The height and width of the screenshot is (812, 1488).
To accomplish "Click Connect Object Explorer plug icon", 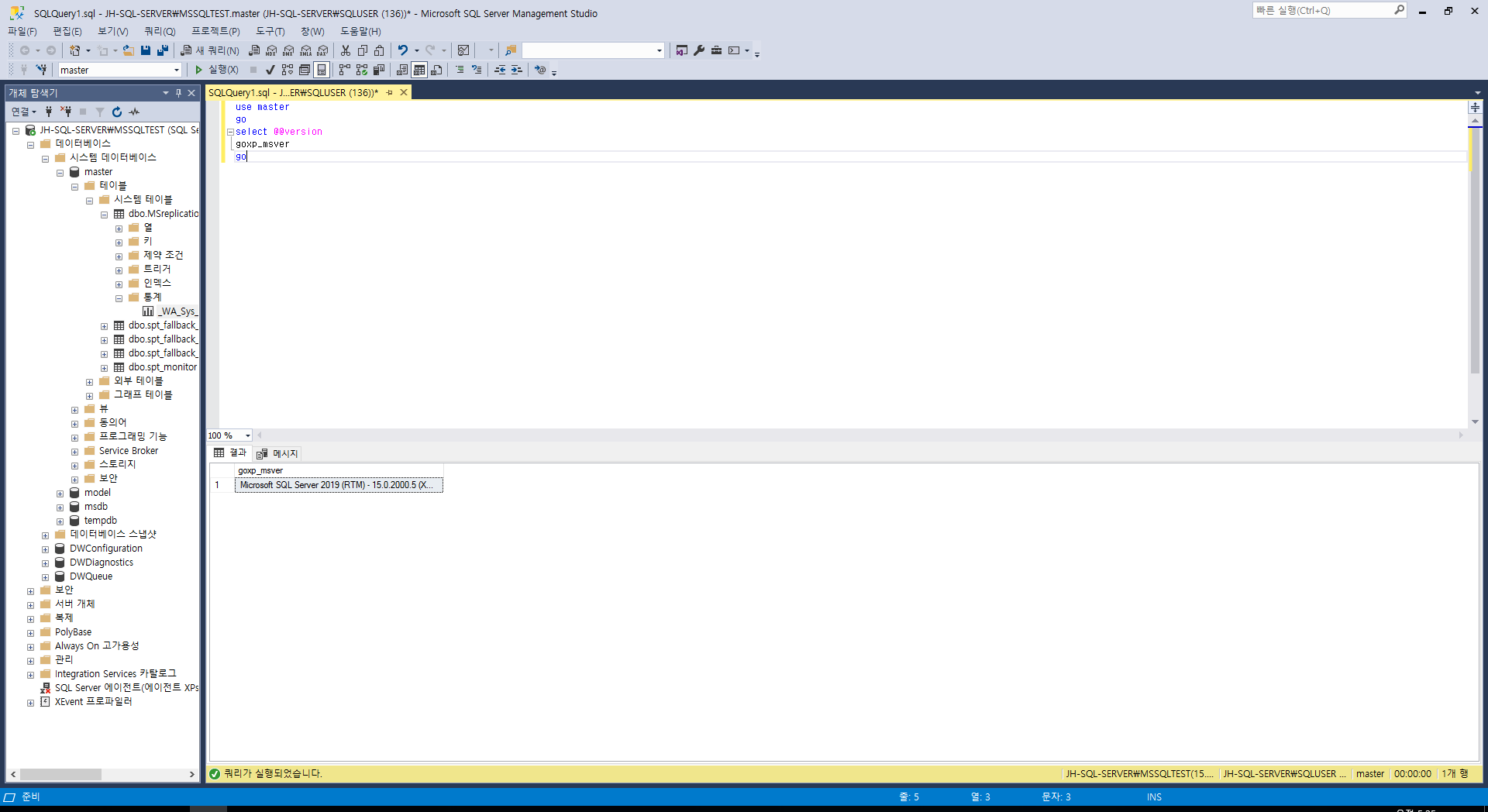I will (49, 112).
